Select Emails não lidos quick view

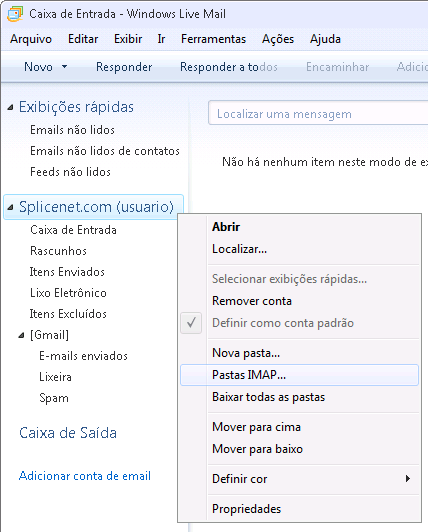pos(72,130)
